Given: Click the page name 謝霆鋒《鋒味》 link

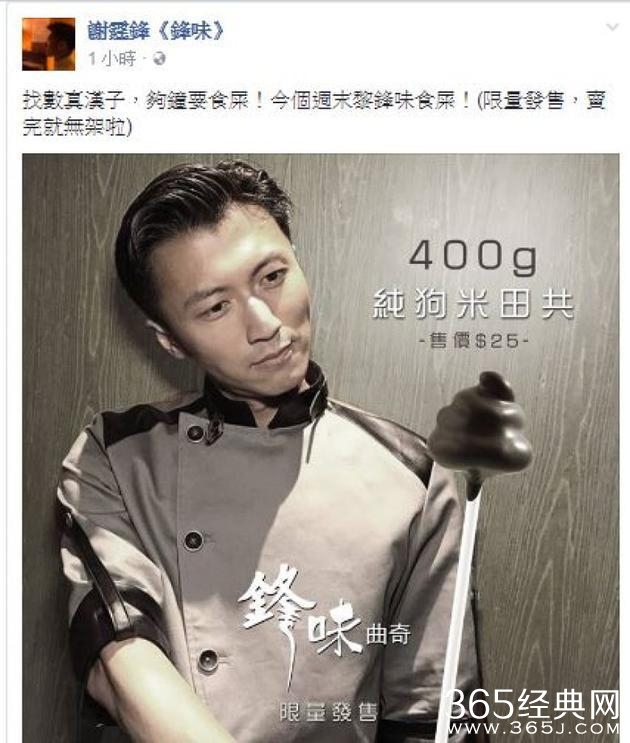Looking at the screenshot, I should pyautogui.click(x=156, y=31).
